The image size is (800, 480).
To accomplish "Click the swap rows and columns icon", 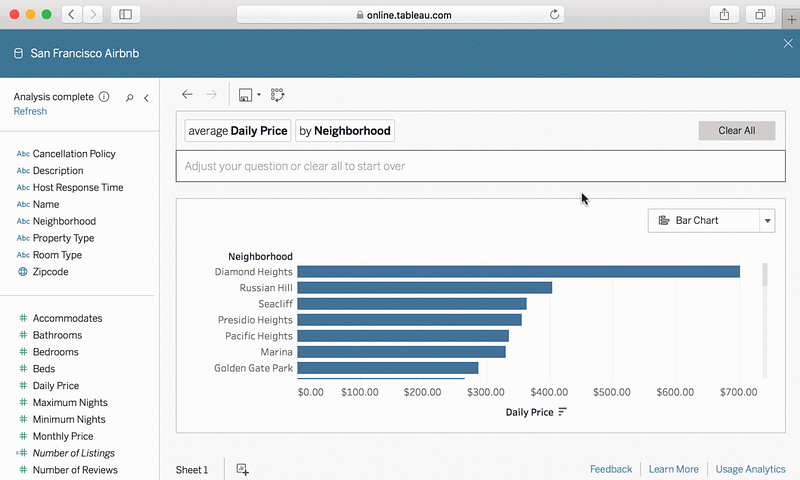I will coord(277,95).
